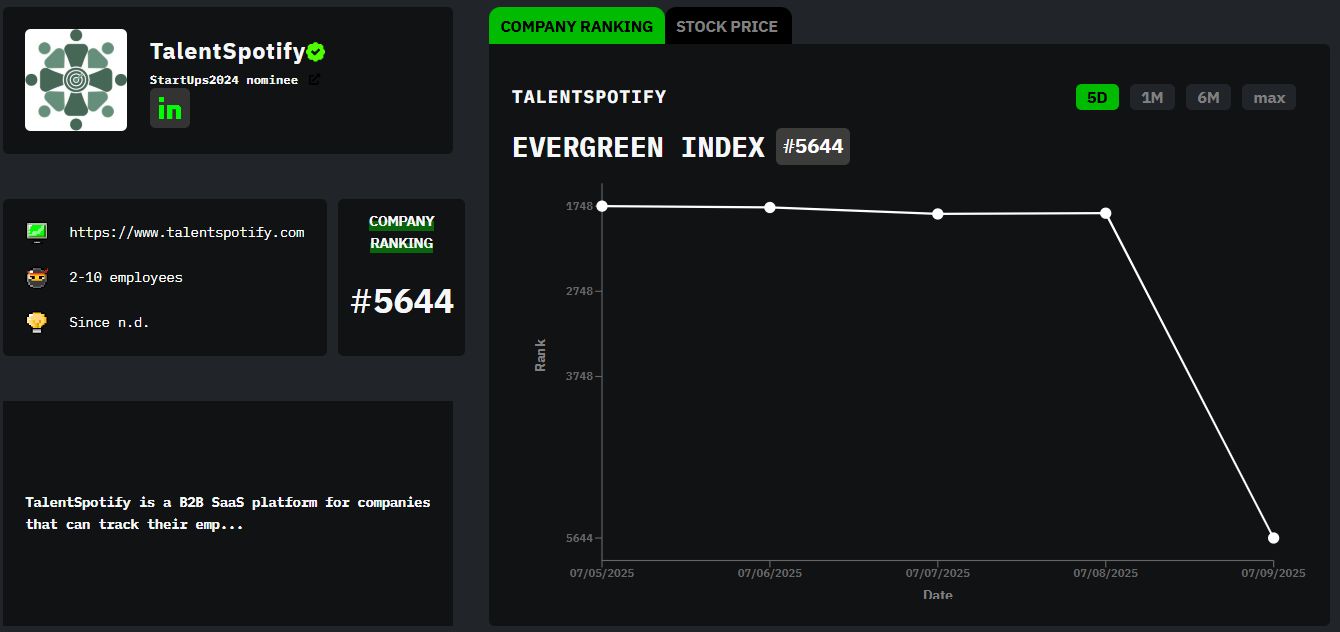Click the Company Ranking label in the rank card
This screenshot has width=1340, height=632.
point(402,232)
